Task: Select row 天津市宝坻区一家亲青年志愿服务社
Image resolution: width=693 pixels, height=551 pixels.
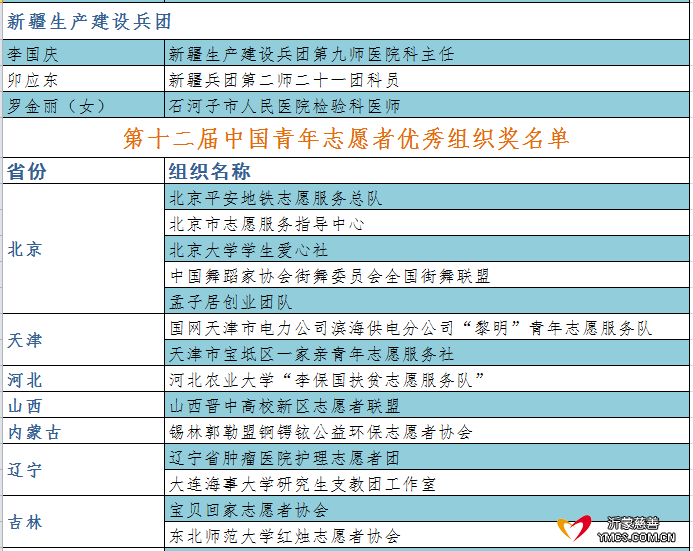Action: pyautogui.click(x=427, y=353)
